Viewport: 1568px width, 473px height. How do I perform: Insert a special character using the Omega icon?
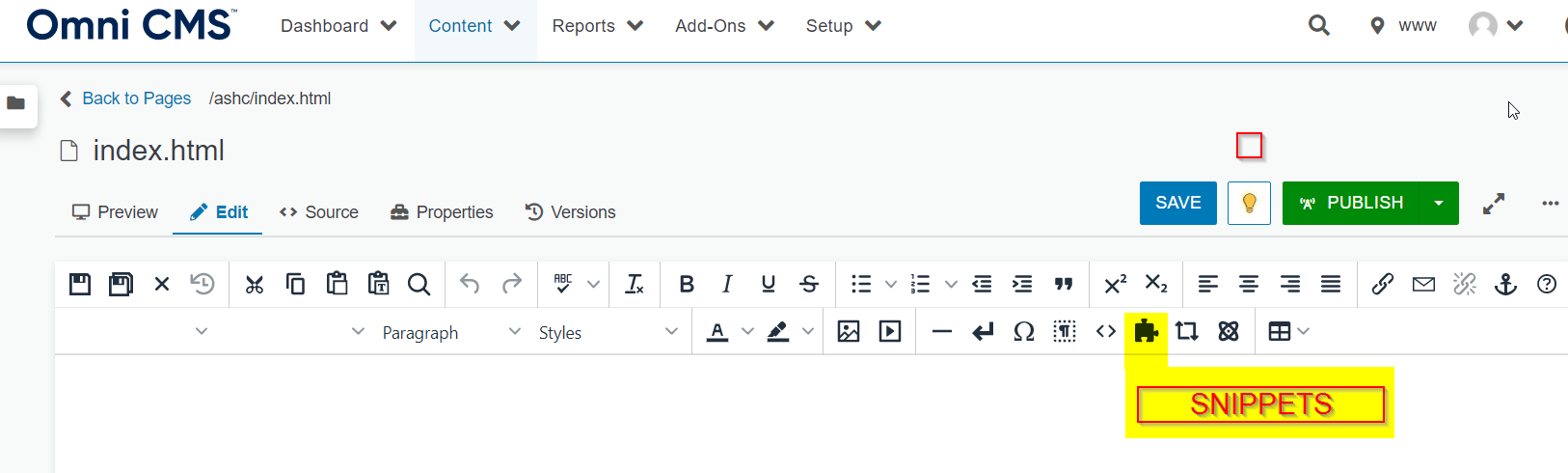[x=1023, y=332]
